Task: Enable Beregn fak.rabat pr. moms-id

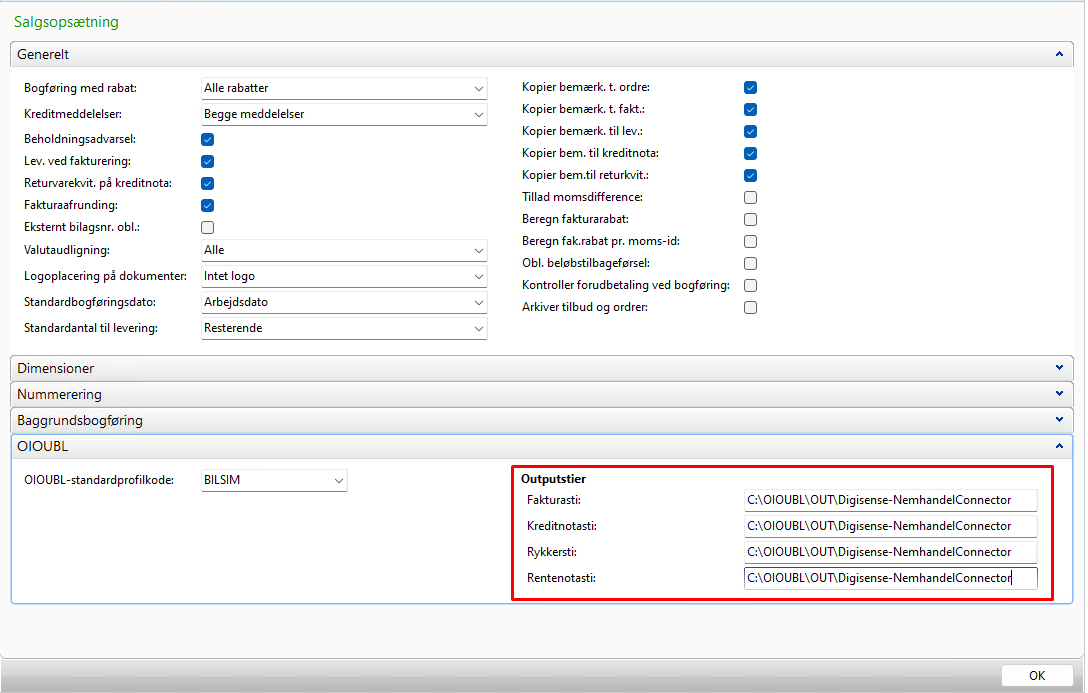Action: pyautogui.click(x=750, y=241)
